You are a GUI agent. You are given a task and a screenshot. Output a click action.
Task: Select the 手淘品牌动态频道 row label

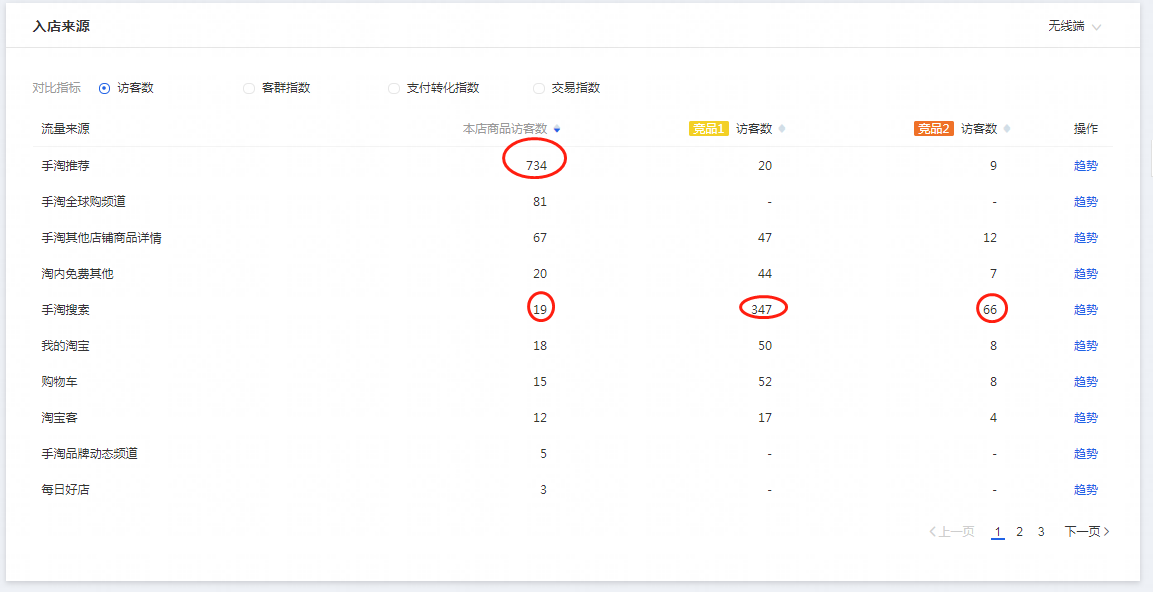[x=89, y=454]
